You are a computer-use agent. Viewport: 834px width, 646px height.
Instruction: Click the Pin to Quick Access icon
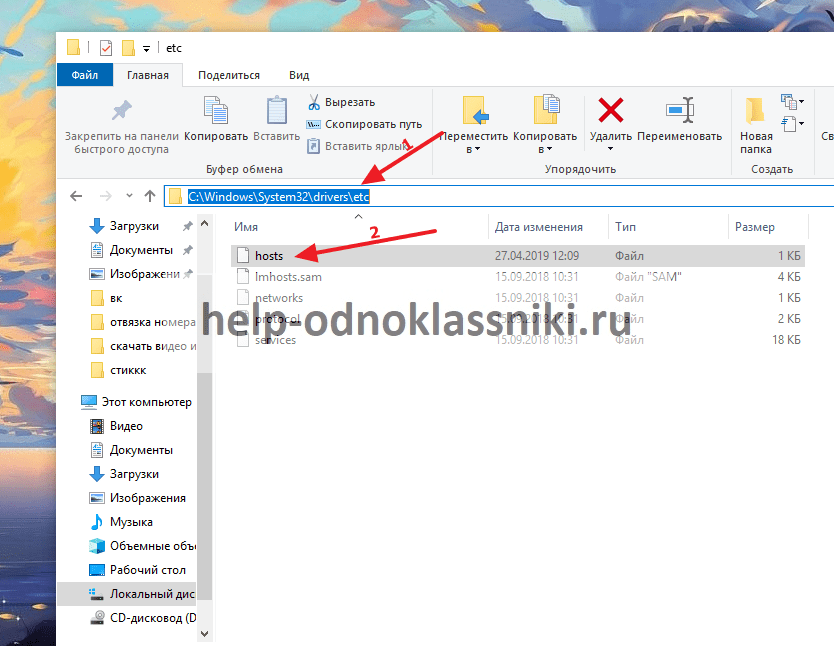point(122,110)
